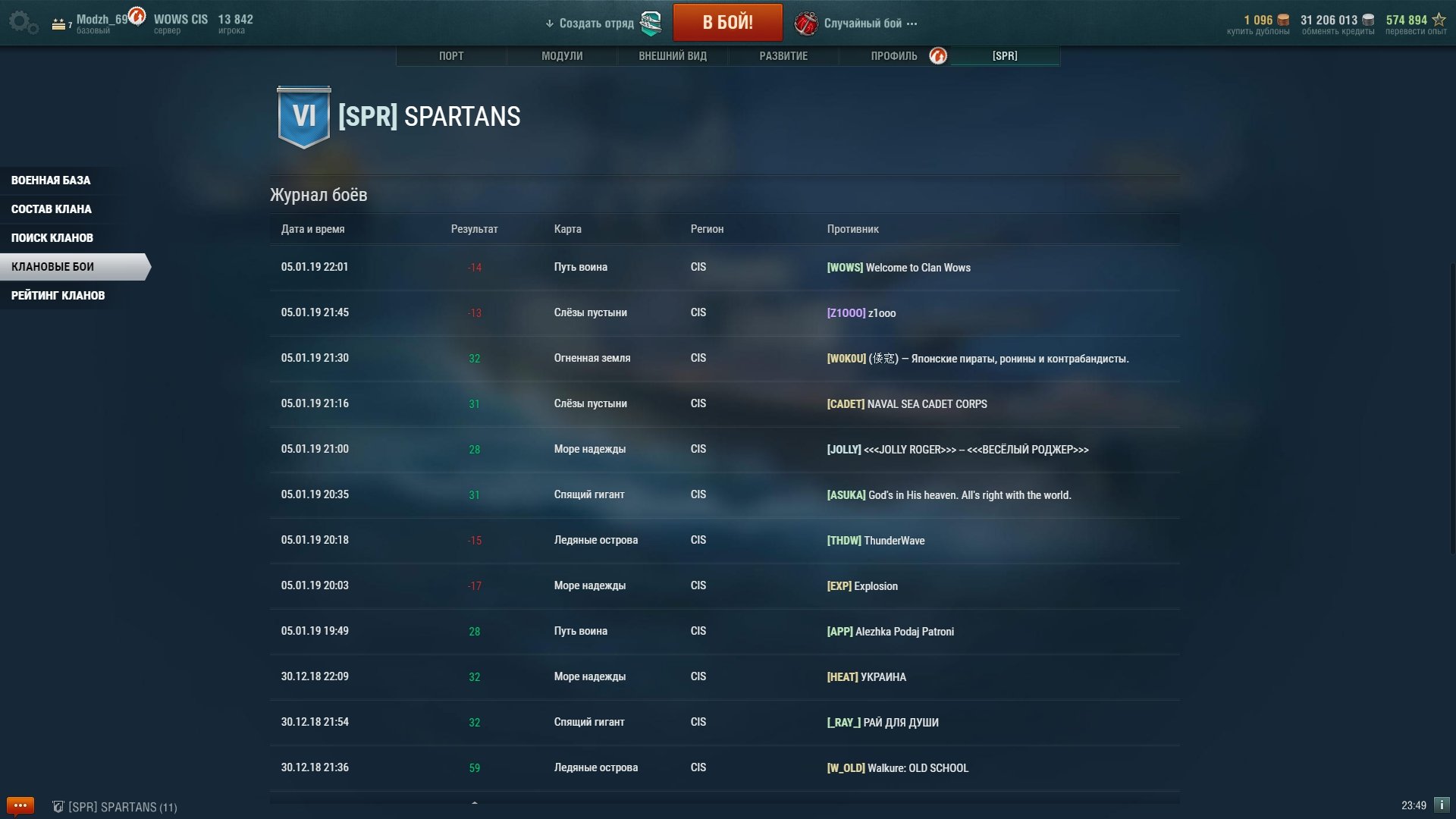Open the settings gear icon
1456x819 pixels.
coord(23,22)
